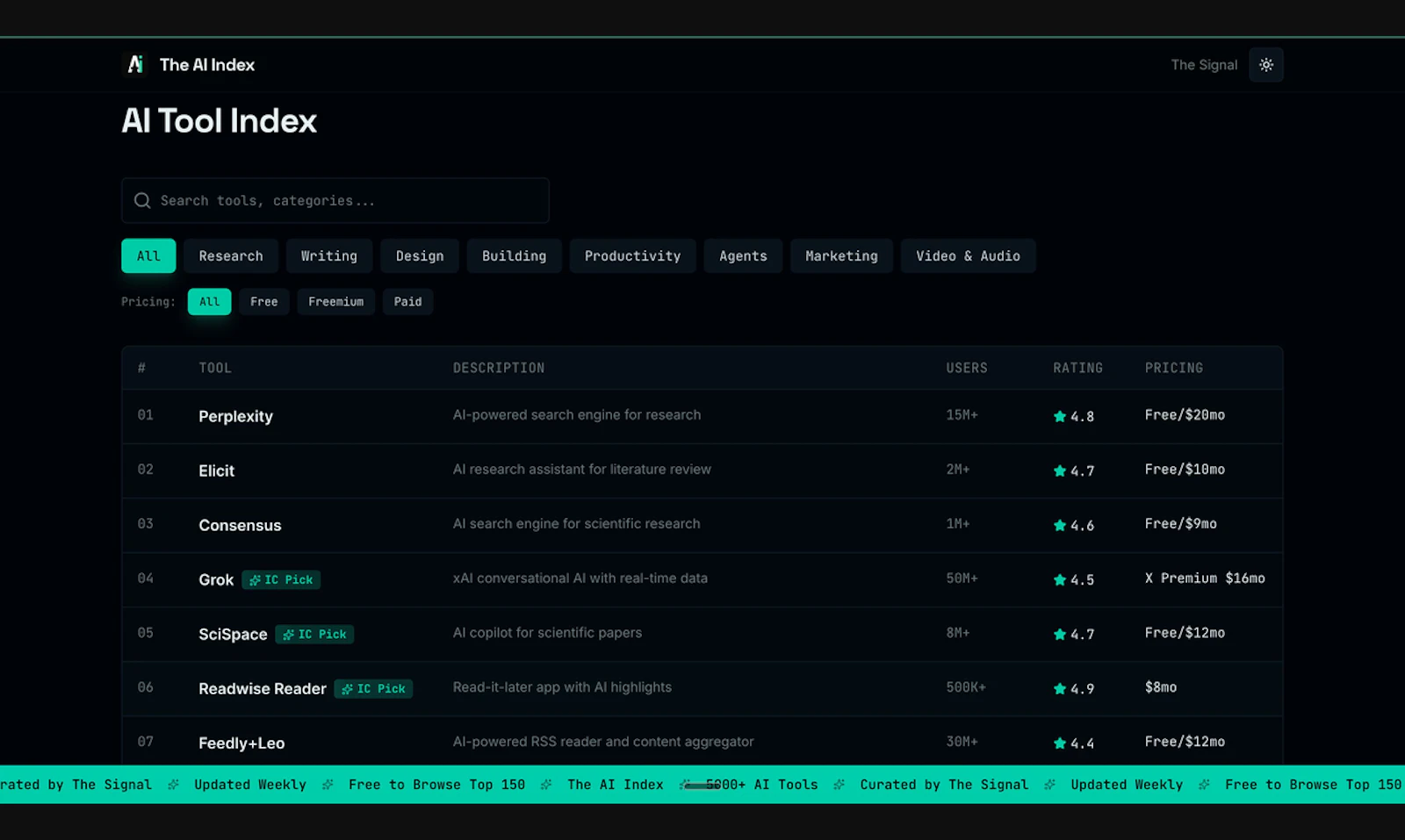Click the AI Tool Index heading
This screenshot has height=840, width=1405.
tap(220, 120)
